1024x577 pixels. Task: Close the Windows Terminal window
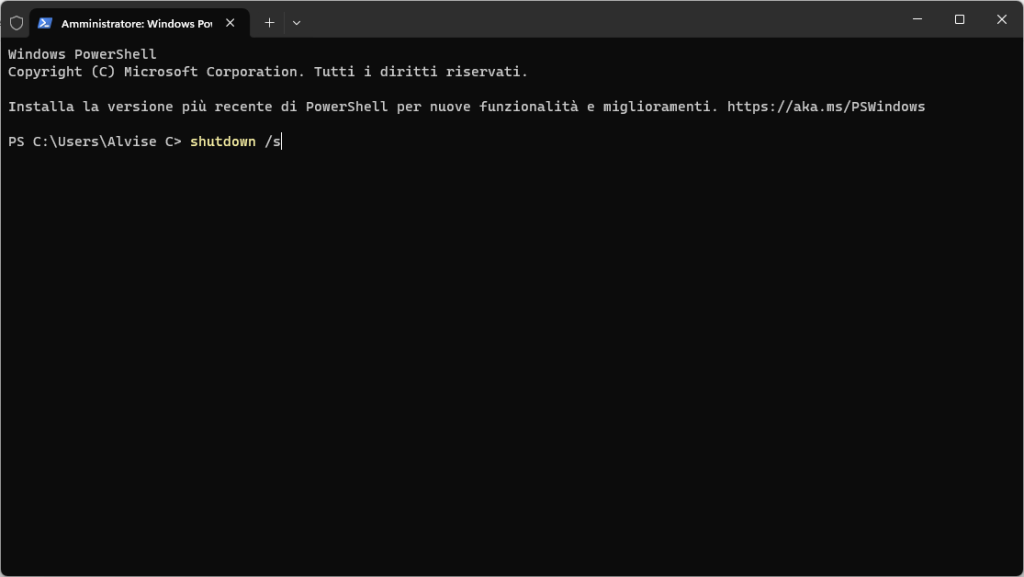coord(1001,19)
